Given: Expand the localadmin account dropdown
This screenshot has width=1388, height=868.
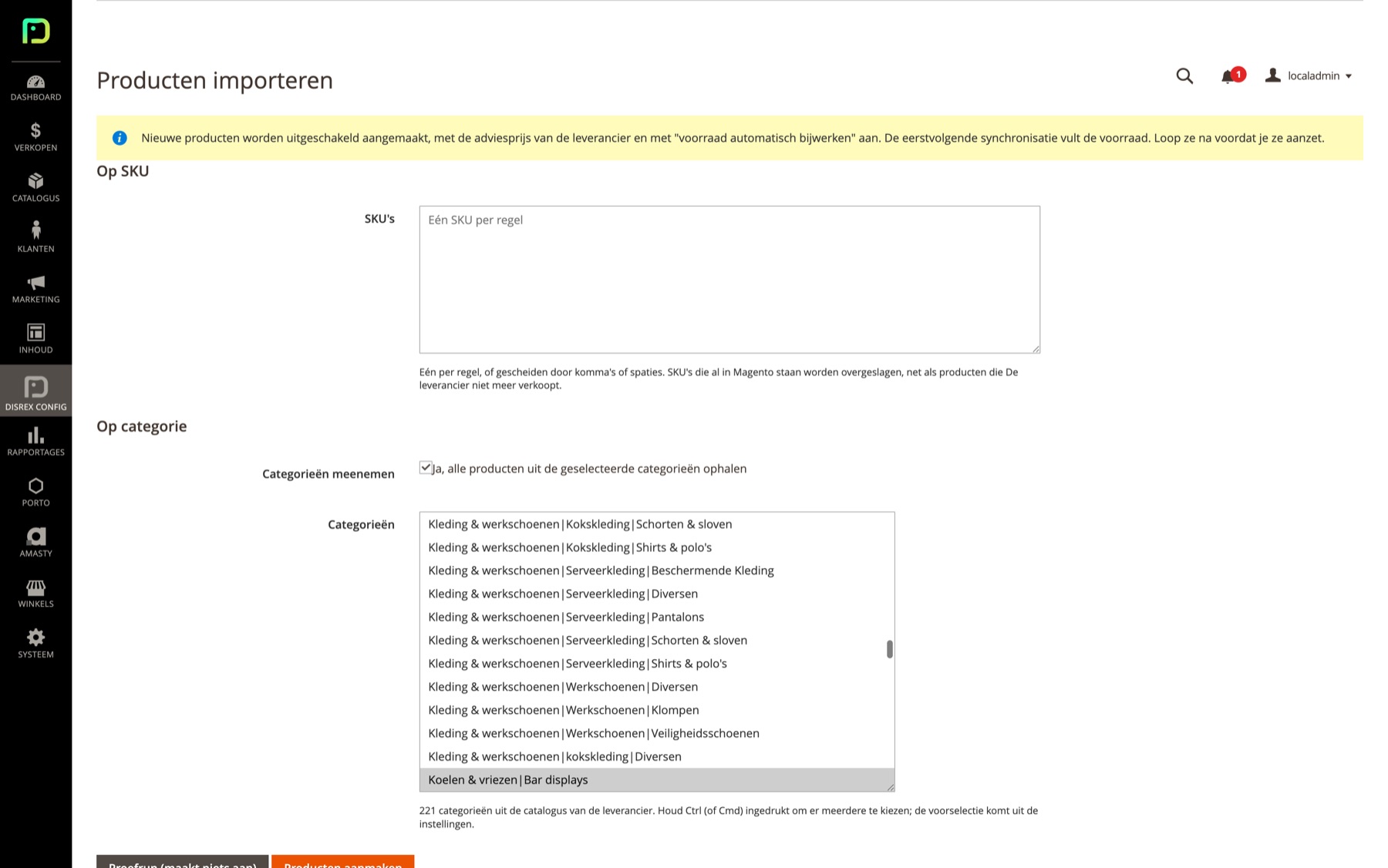Looking at the screenshot, I should pyautogui.click(x=1309, y=76).
